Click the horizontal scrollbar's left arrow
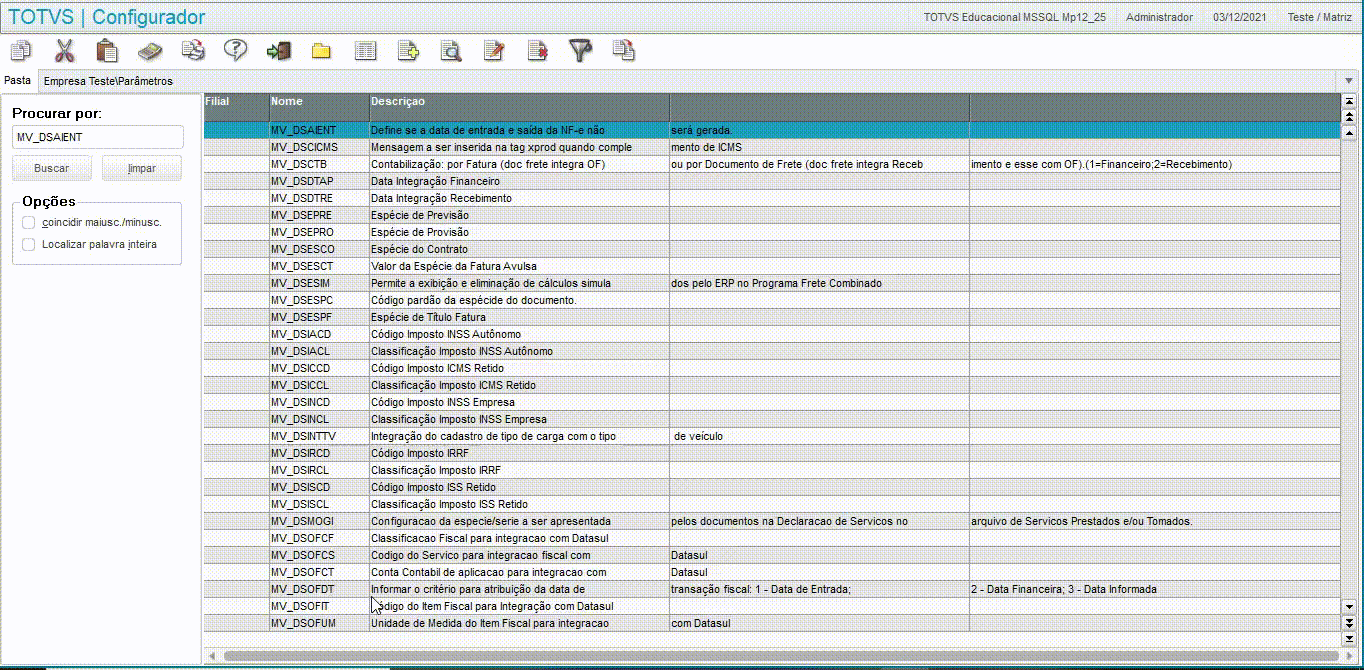Image resolution: width=1364 pixels, height=670 pixels. pos(211,656)
